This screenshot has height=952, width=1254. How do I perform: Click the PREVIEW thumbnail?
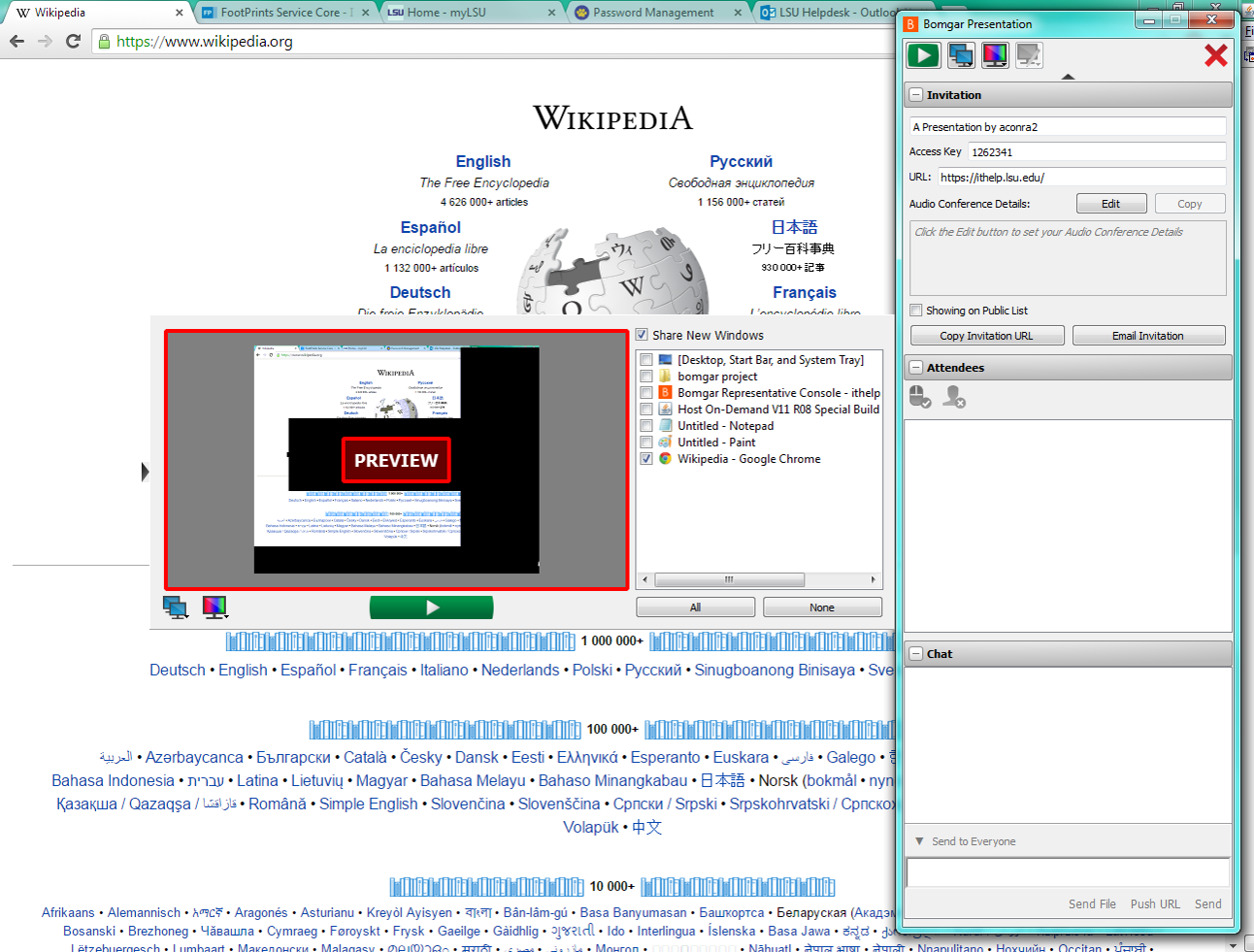pyautogui.click(x=396, y=460)
